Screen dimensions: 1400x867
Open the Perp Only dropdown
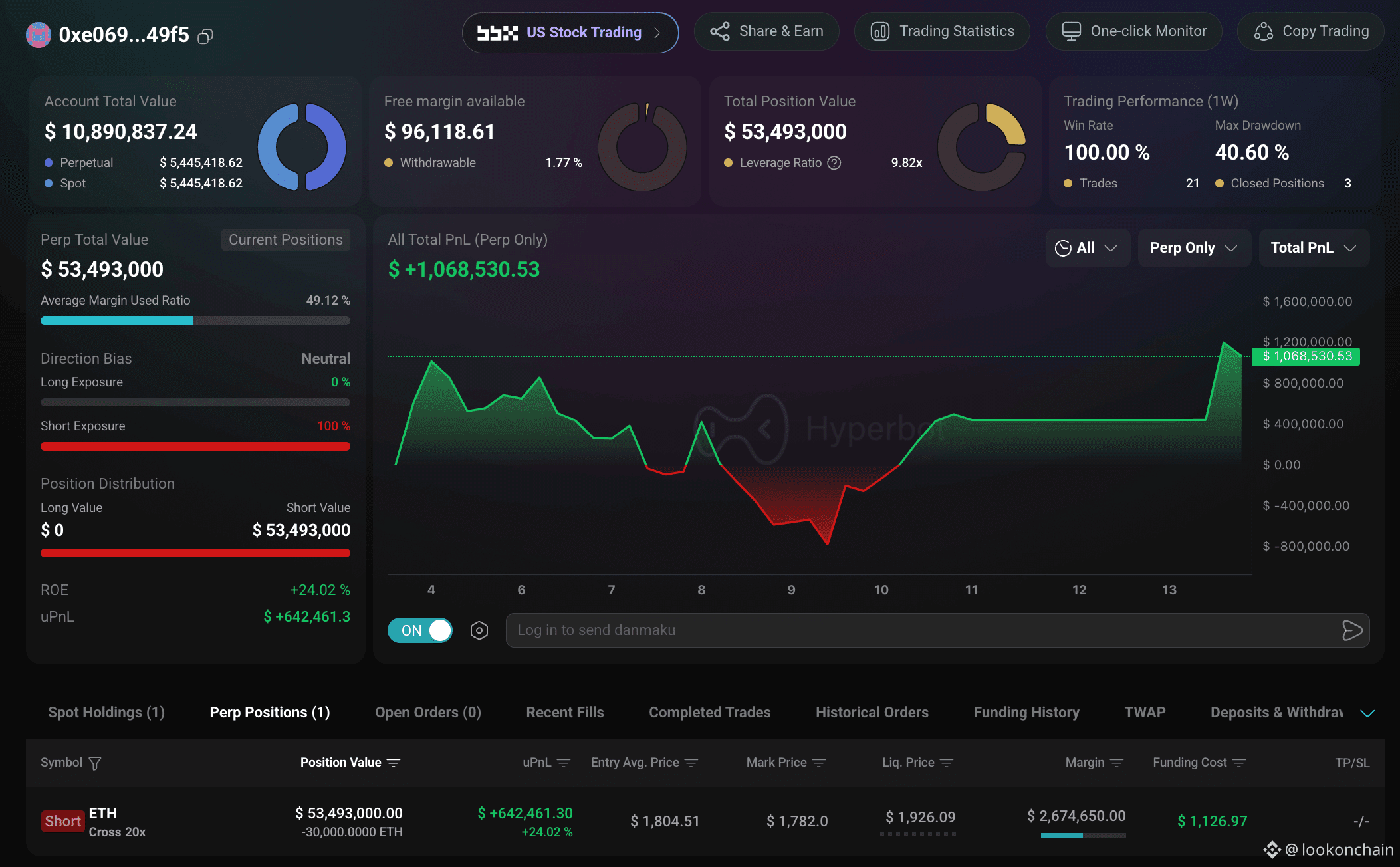(x=1194, y=248)
